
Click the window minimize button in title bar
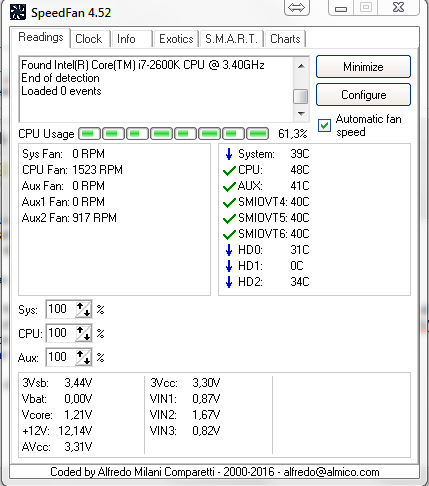(x=341, y=8)
